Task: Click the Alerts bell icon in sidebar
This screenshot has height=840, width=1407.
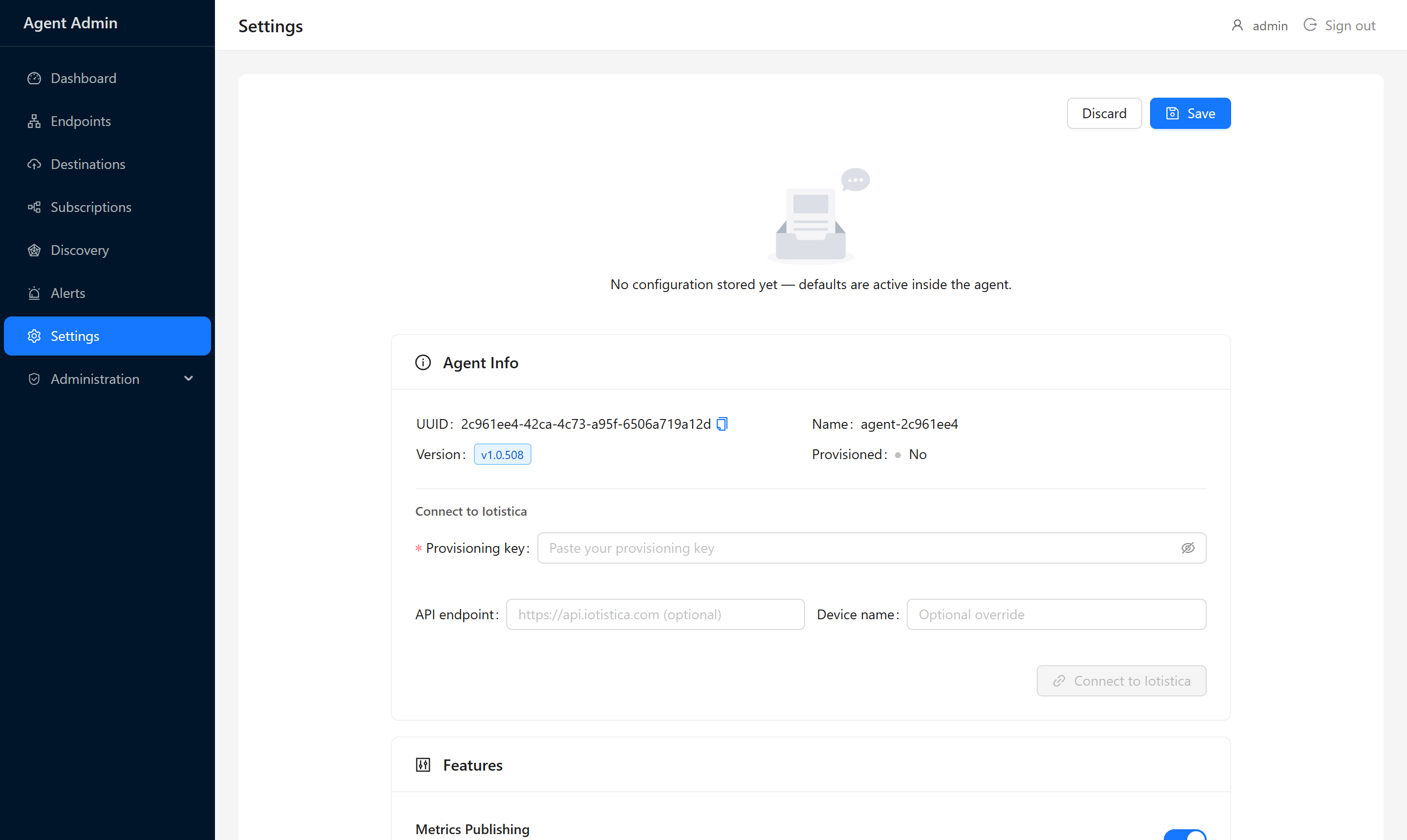Action: pos(34,293)
